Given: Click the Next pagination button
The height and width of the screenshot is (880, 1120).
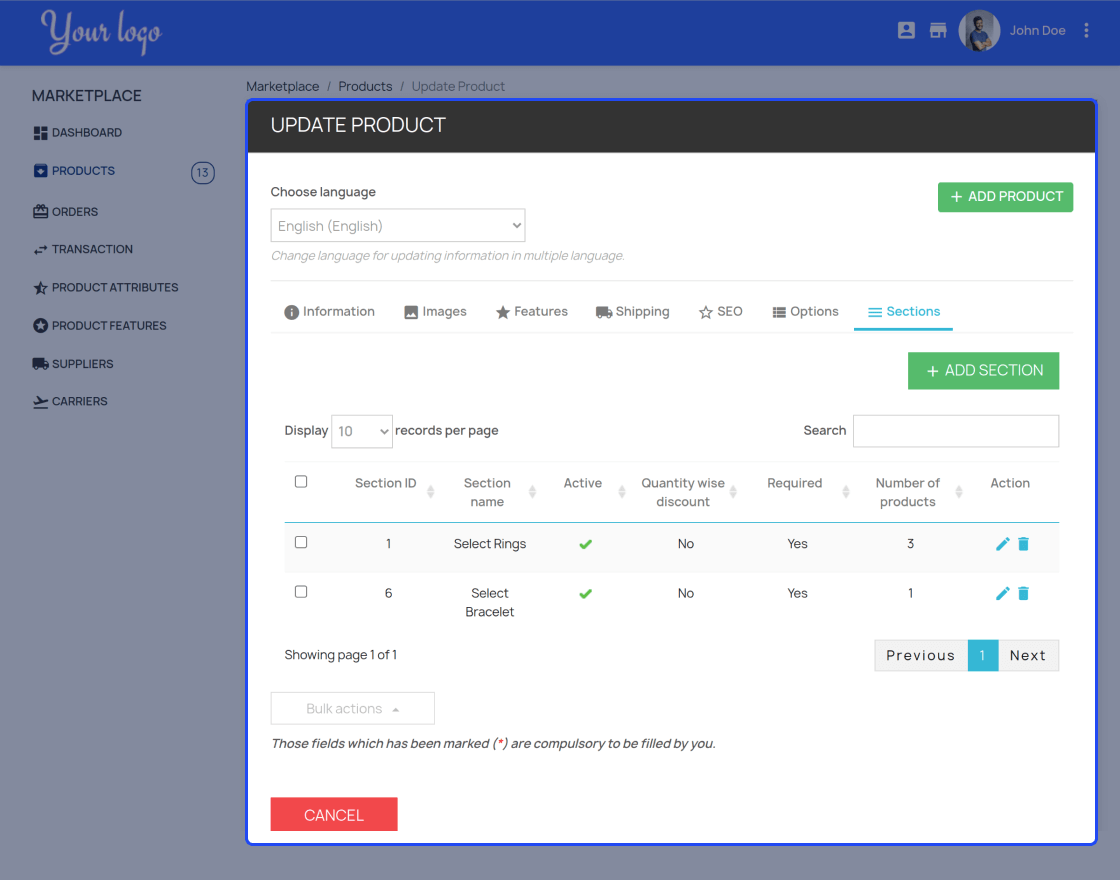Looking at the screenshot, I should 1028,656.
